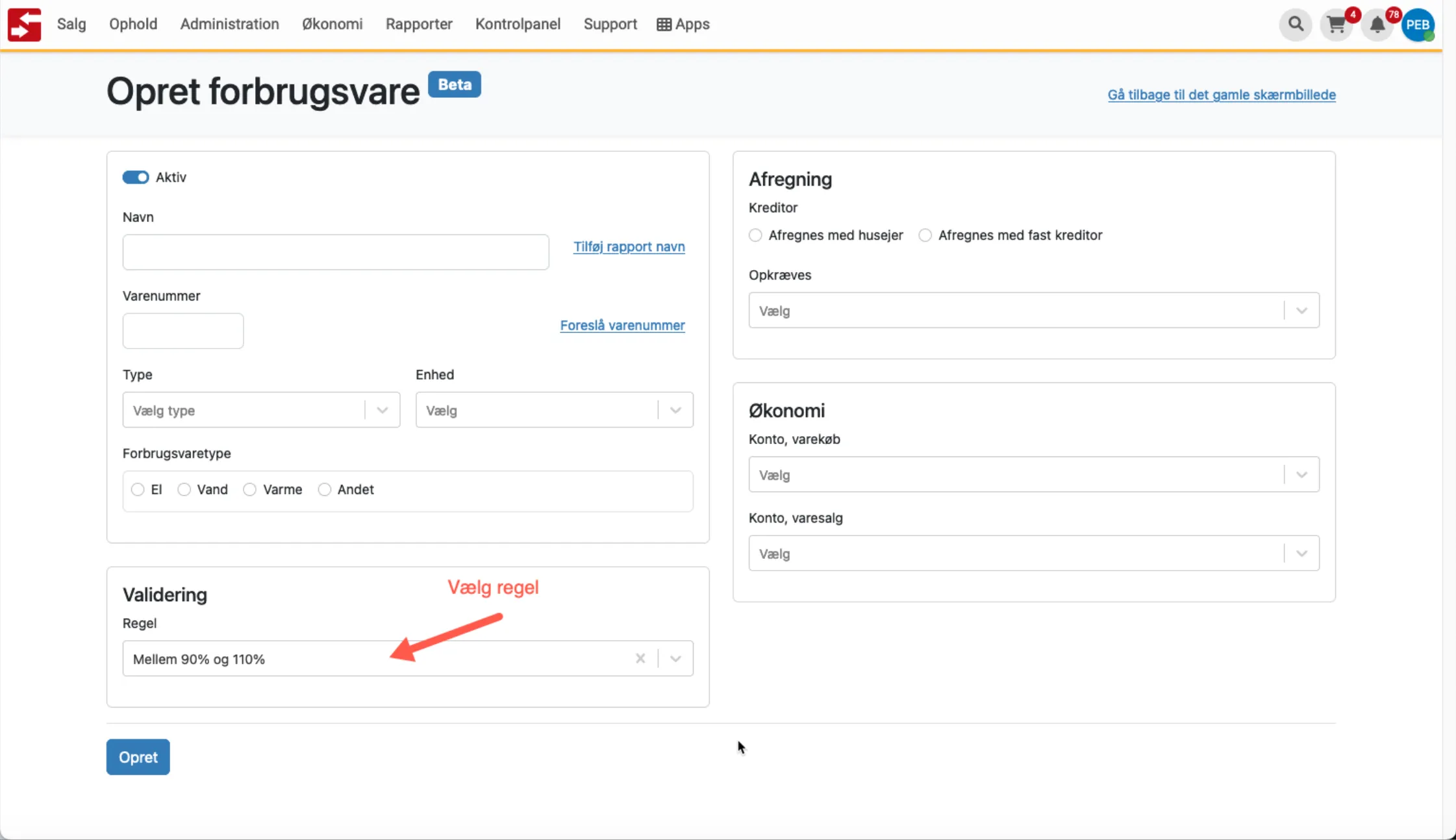The height and width of the screenshot is (840, 1456).
Task: Click the Beta badge
Action: point(455,84)
